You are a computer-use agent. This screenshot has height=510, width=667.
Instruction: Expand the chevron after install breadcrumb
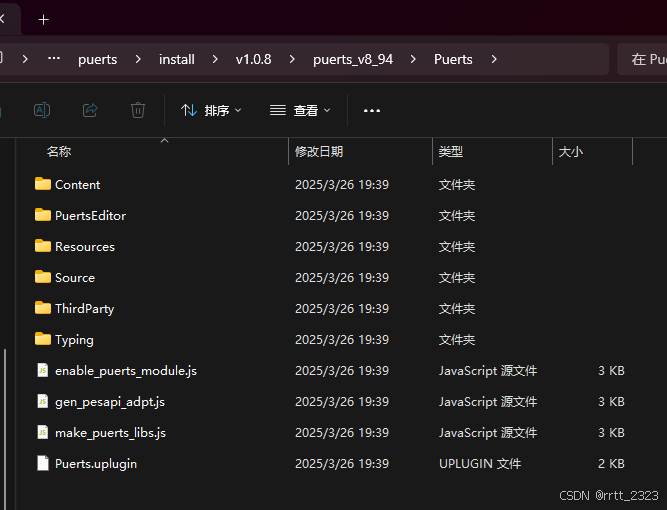(215, 59)
